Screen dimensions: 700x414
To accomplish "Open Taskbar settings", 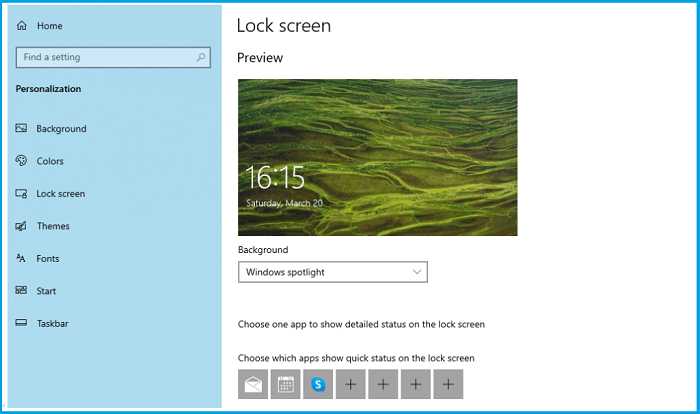I will (x=52, y=323).
